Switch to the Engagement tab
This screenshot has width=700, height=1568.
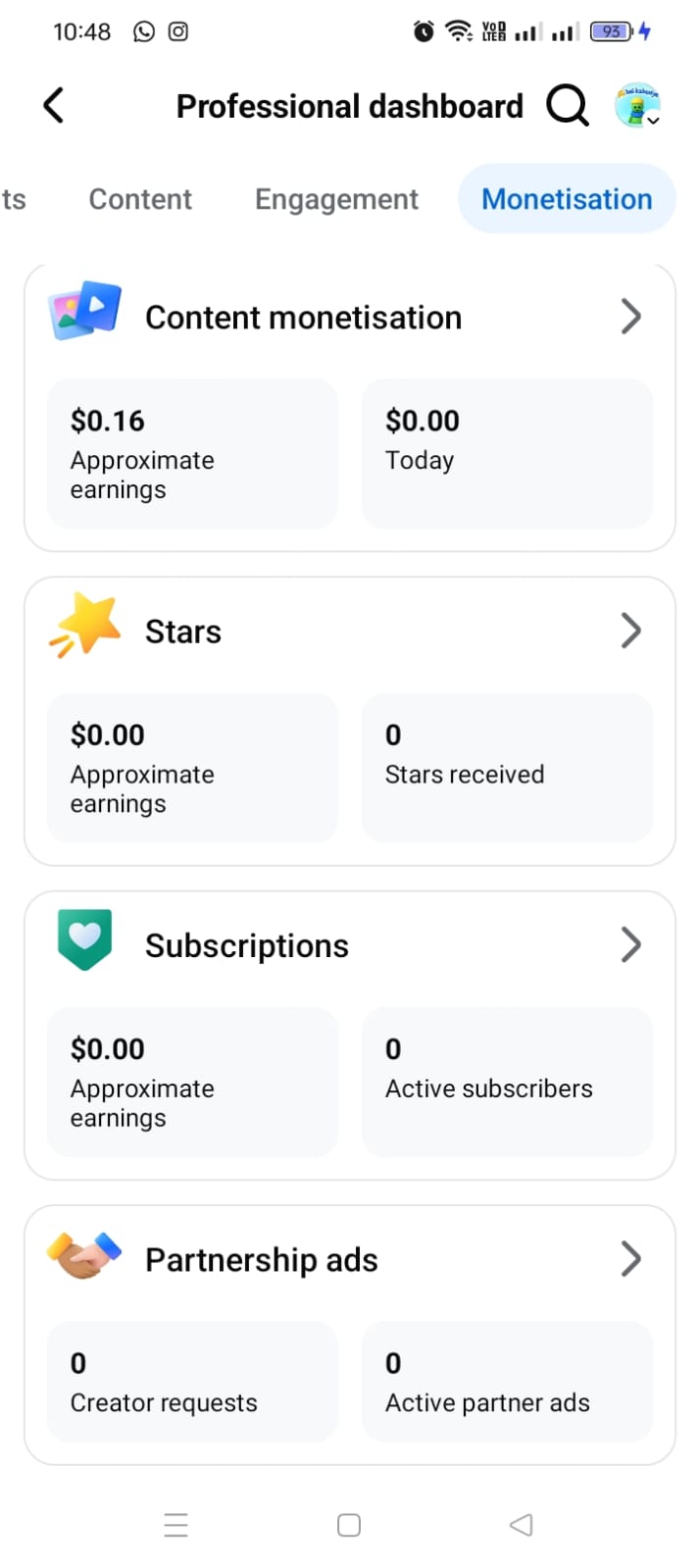coord(336,199)
